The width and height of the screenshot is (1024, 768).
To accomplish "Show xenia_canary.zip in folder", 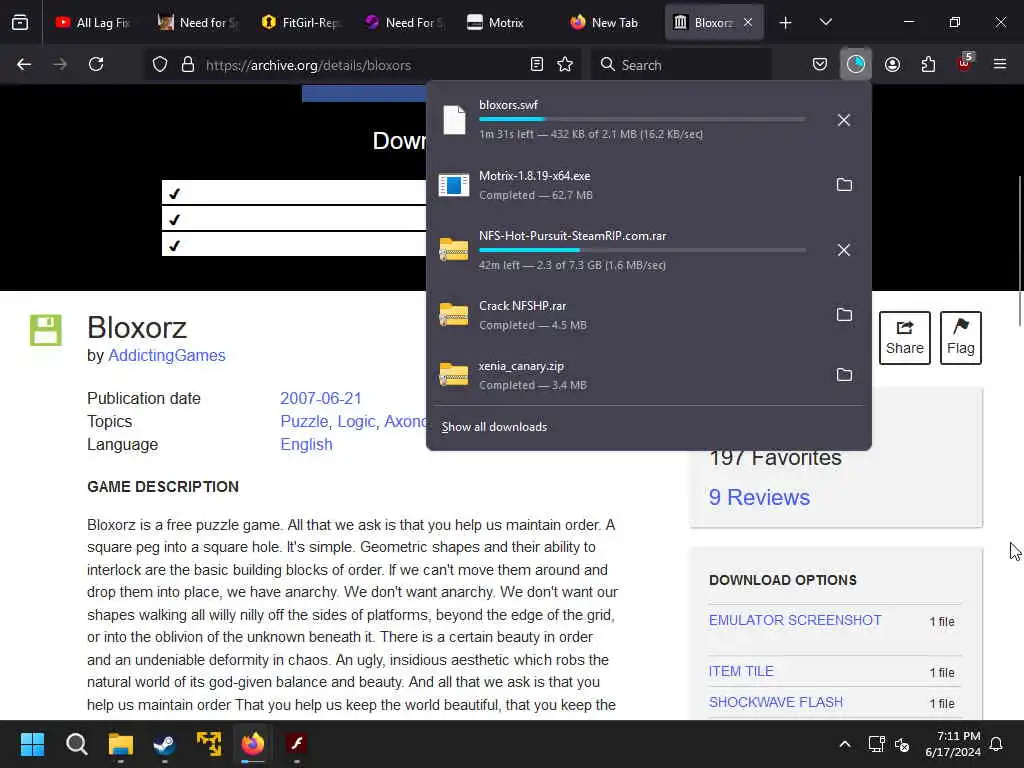I will pos(844,375).
